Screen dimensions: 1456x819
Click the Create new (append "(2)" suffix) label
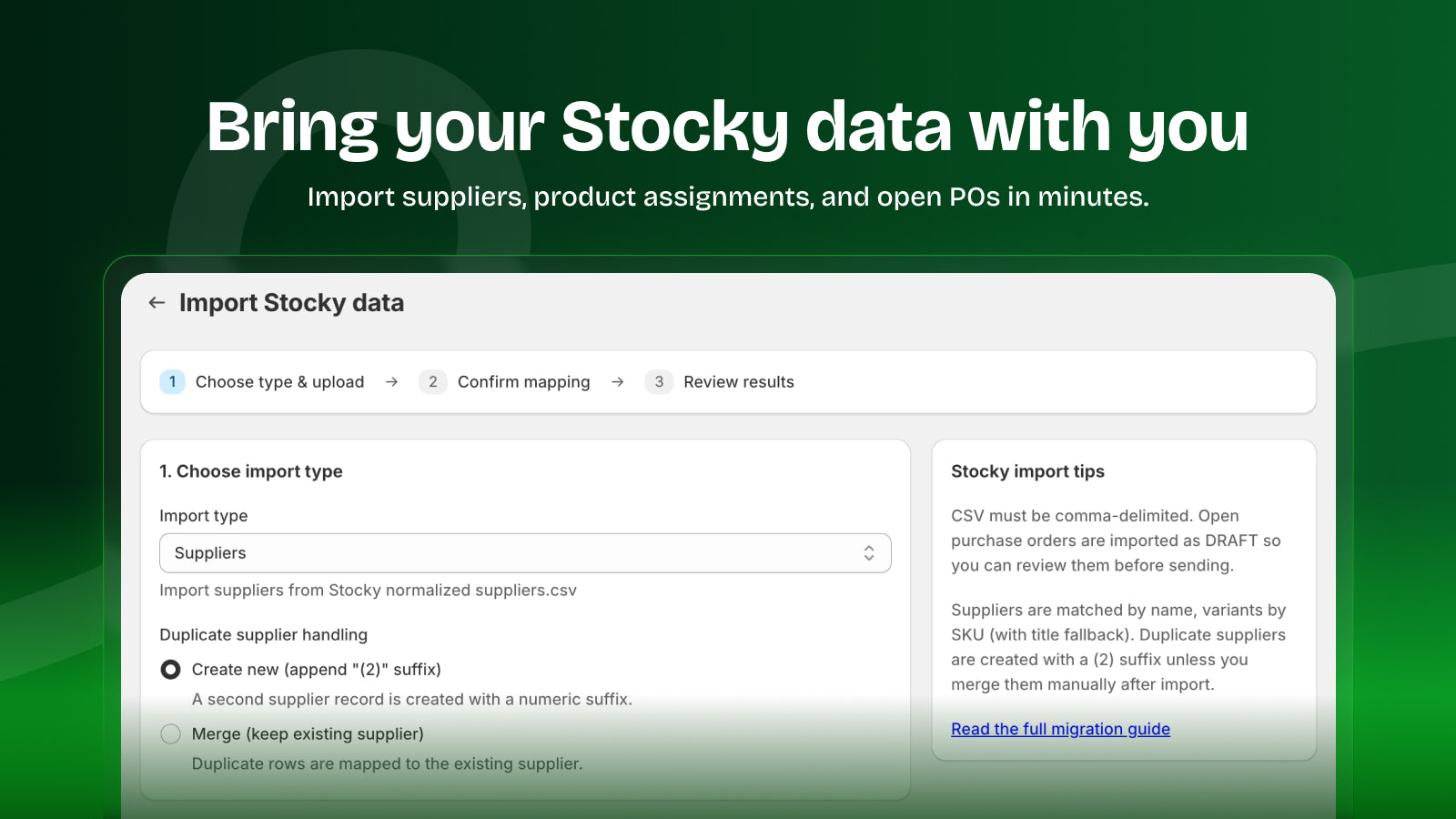click(317, 670)
